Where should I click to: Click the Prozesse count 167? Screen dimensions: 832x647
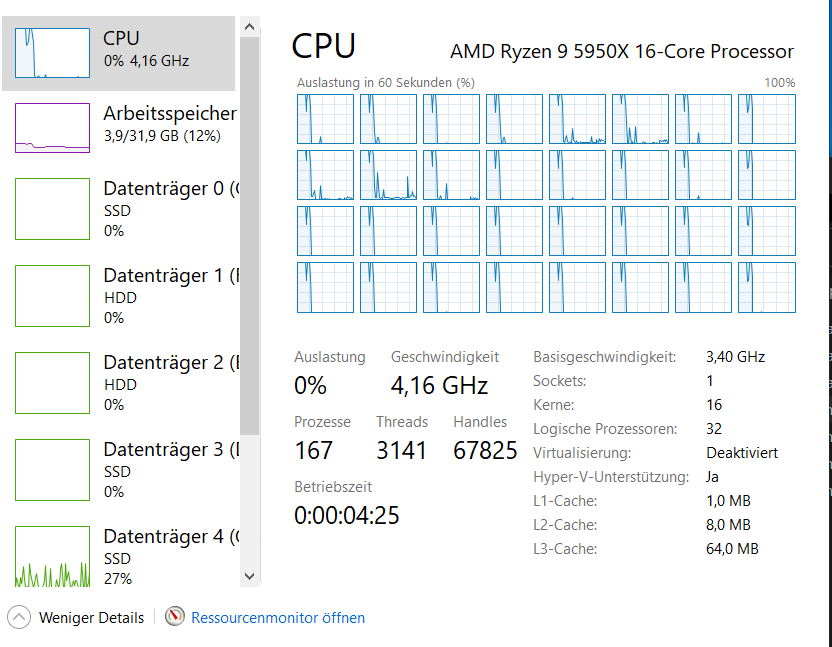tap(314, 451)
